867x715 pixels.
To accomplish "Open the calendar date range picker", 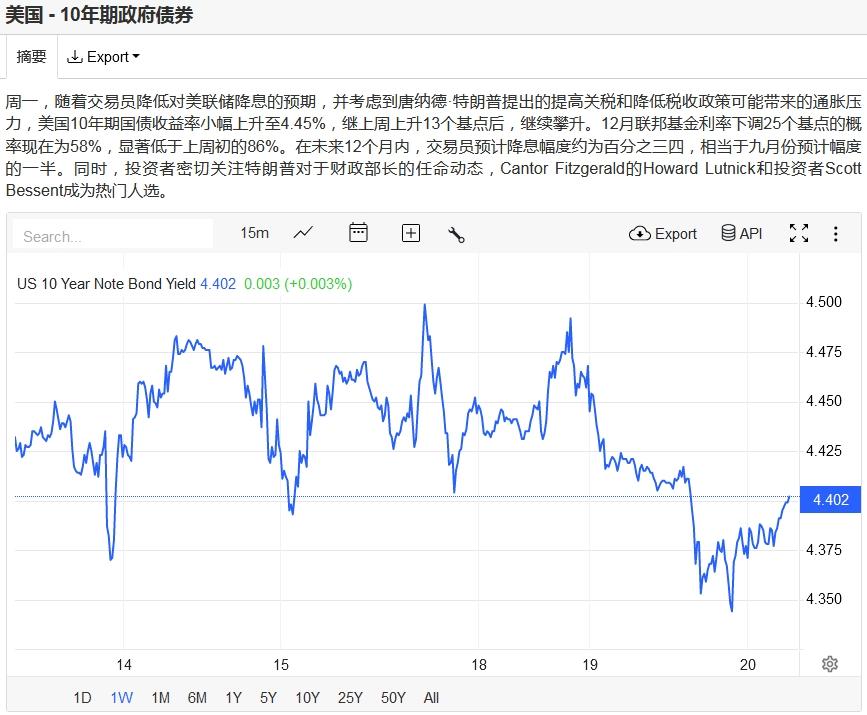I will [x=358, y=233].
